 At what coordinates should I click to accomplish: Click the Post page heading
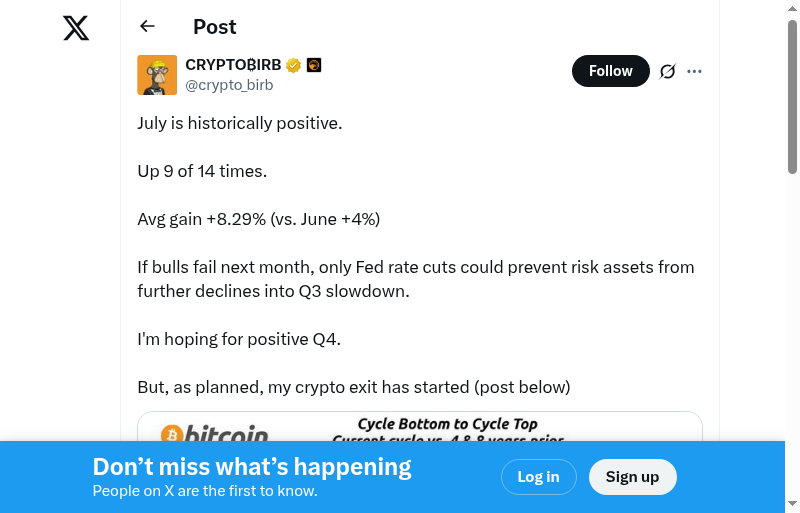[x=215, y=27]
